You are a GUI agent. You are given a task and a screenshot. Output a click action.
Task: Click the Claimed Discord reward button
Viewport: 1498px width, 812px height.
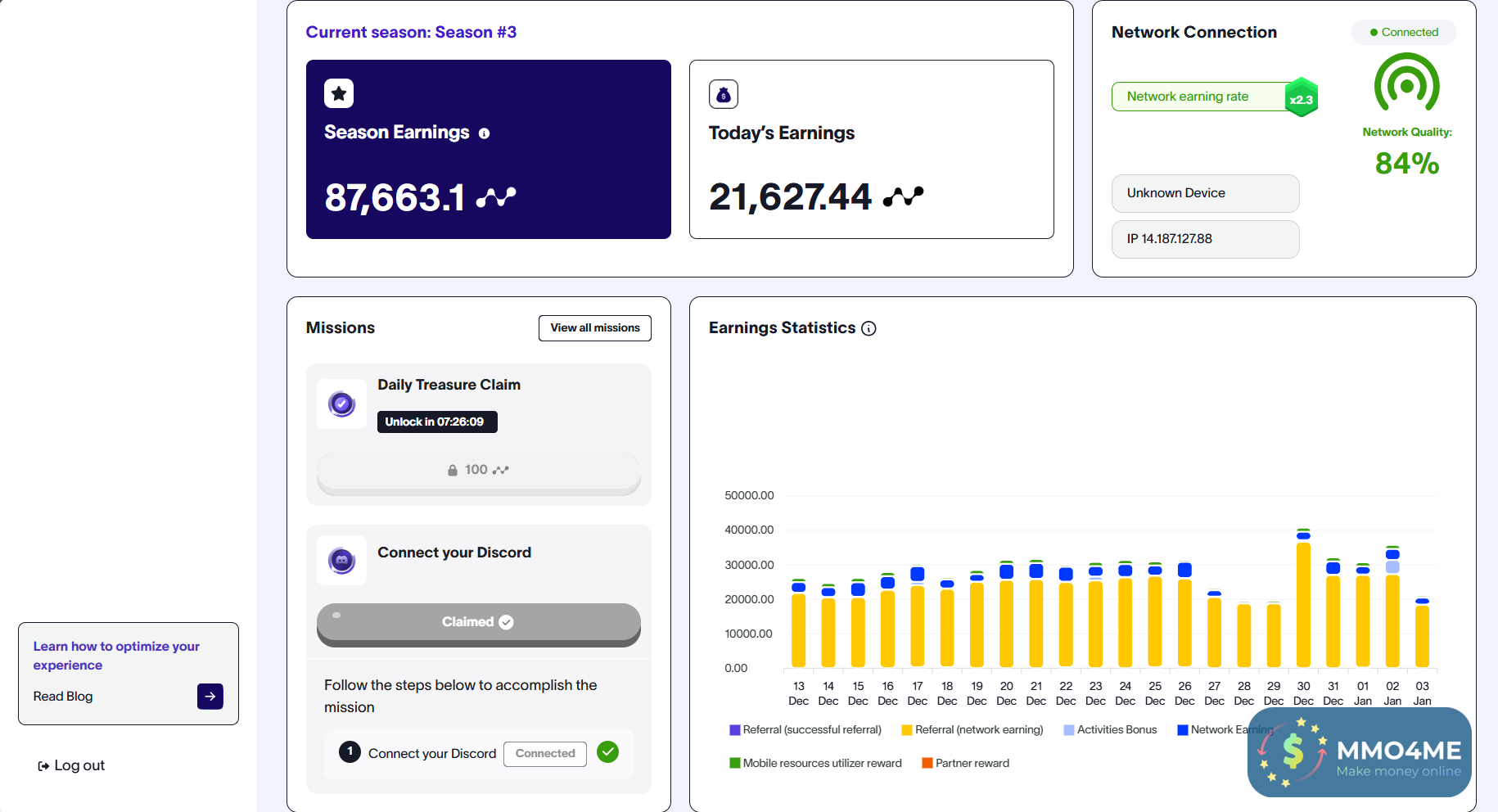pos(478,622)
